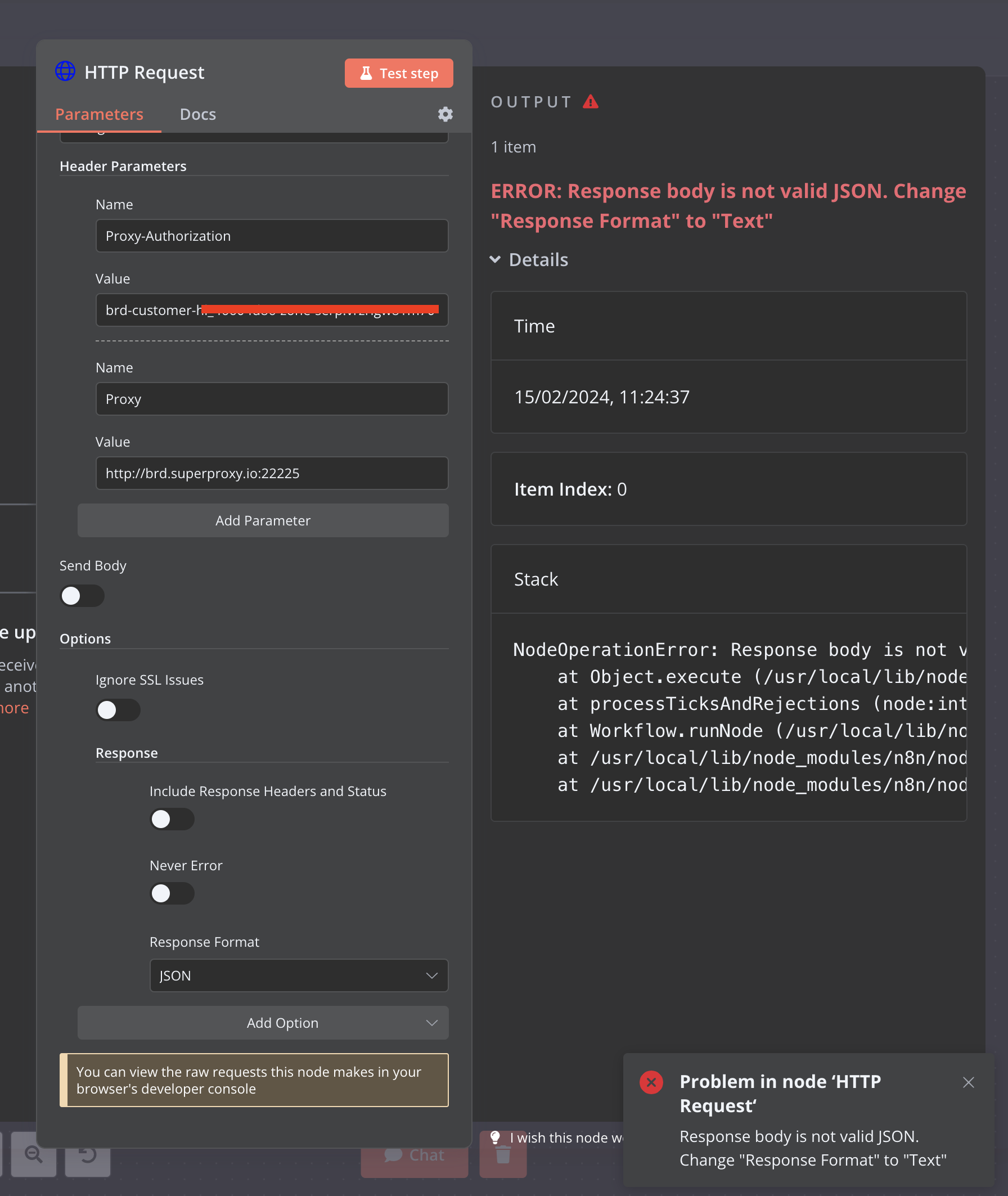Edit the Proxy-Authorization name field
This screenshot has height=1196, width=1008.
pyautogui.click(x=272, y=236)
